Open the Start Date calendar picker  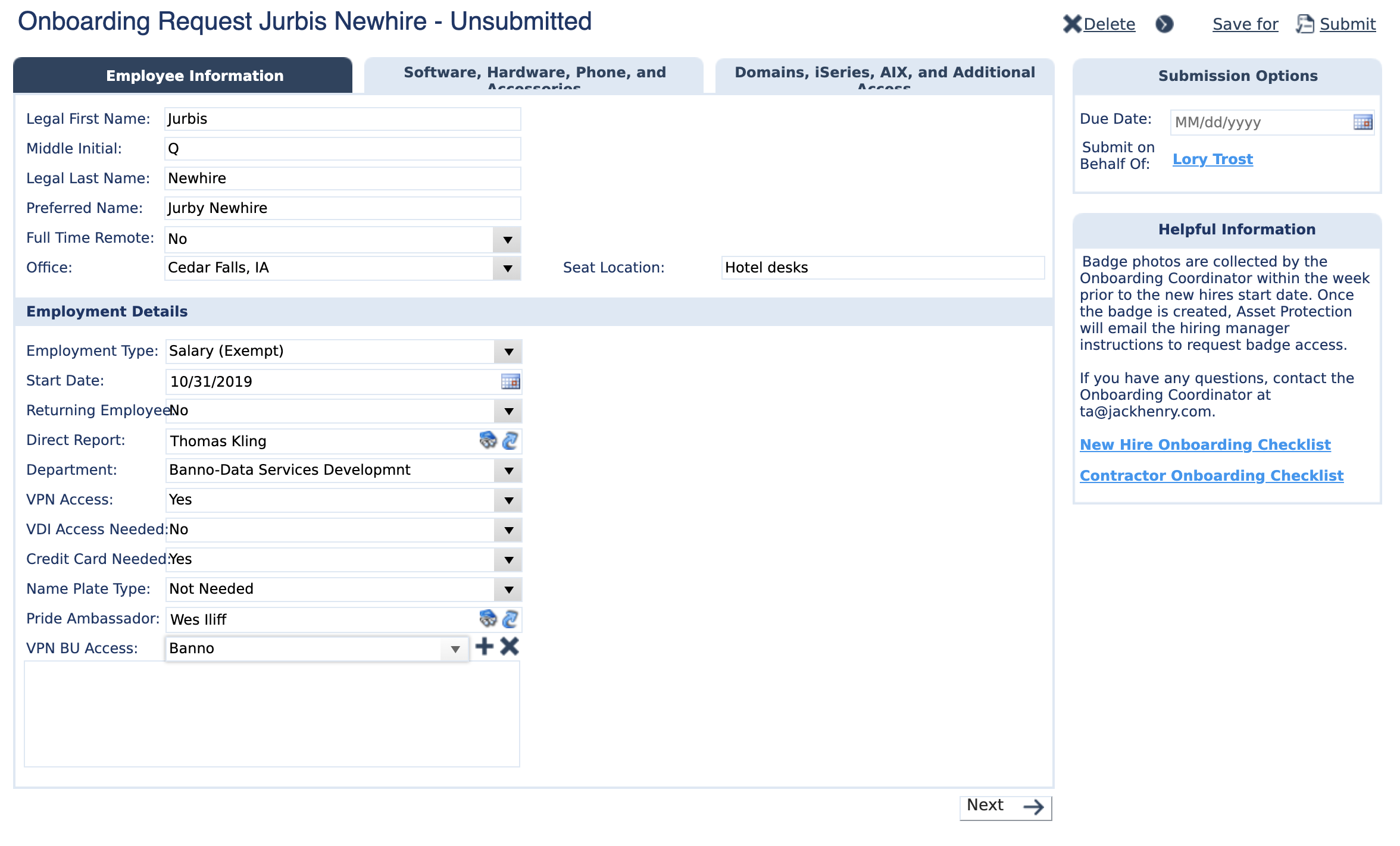510,381
